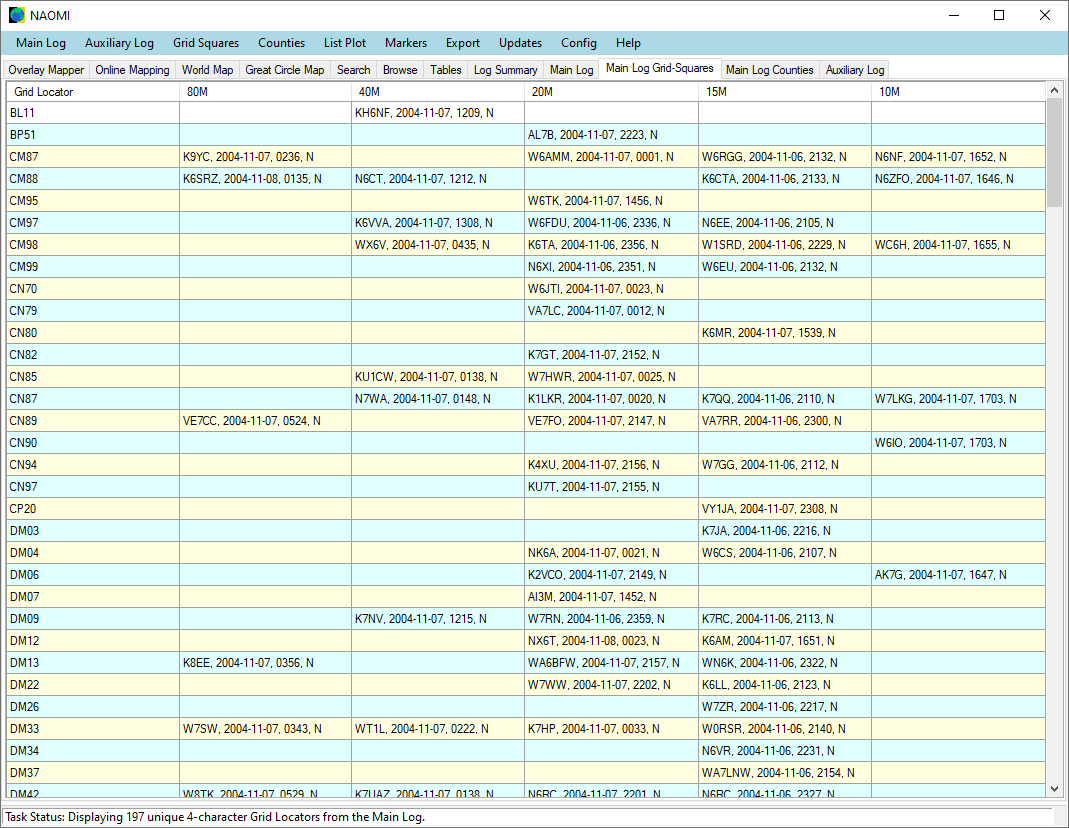Click the W6AMM 20M cell
1069x828 pixels.
point(612,157)
